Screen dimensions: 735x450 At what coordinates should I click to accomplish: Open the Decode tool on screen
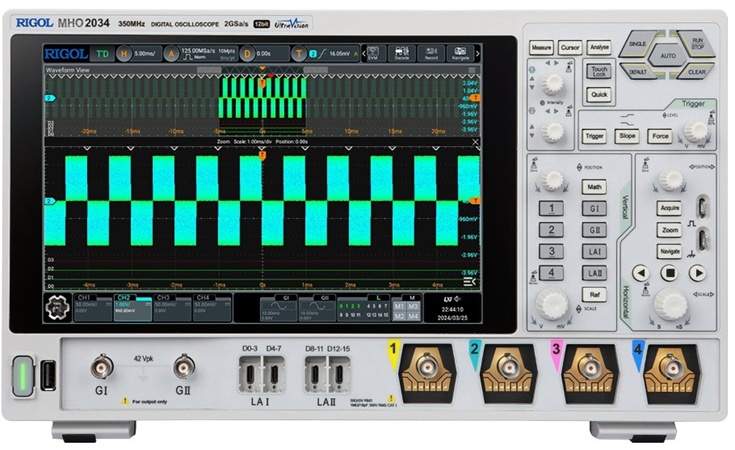[x=402, y=53]
